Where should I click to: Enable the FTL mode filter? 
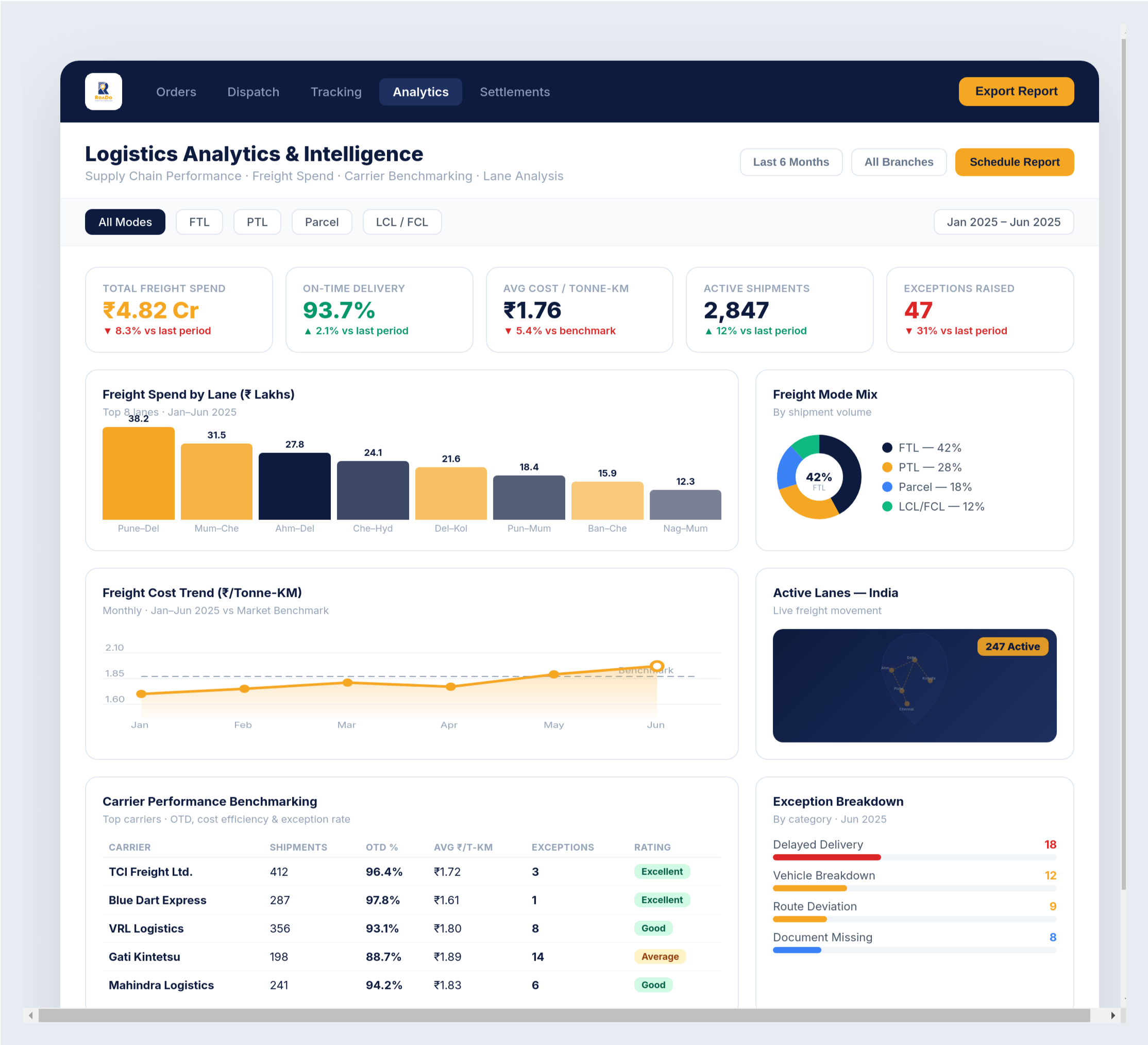[199, 222]
